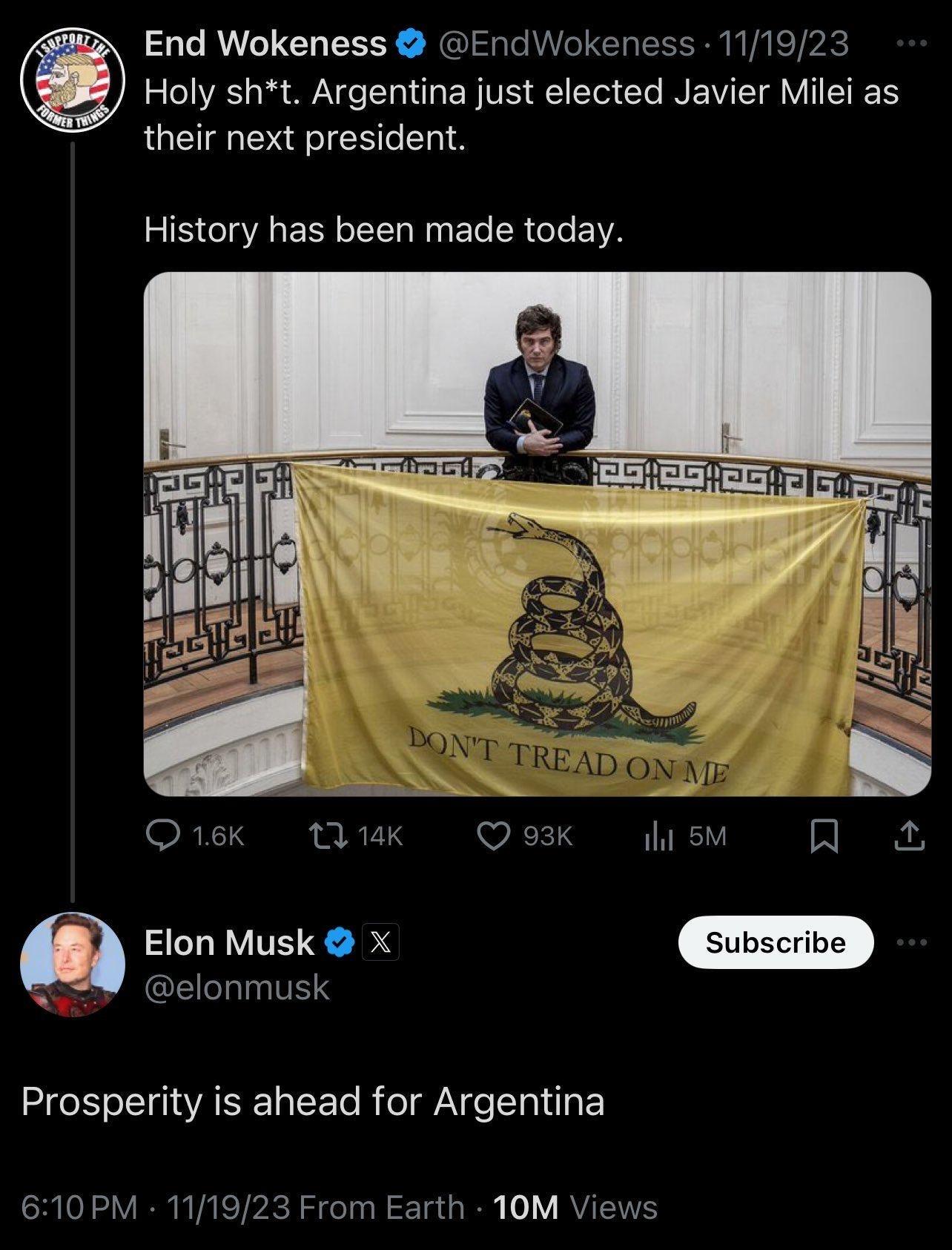Open more options for End Wokeness post

[x=911, y=44]
